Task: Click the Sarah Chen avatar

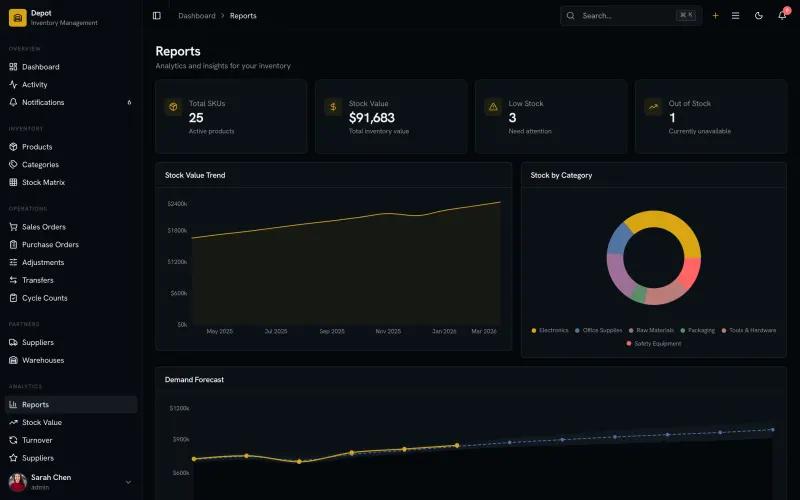Action: pos(18,482)
